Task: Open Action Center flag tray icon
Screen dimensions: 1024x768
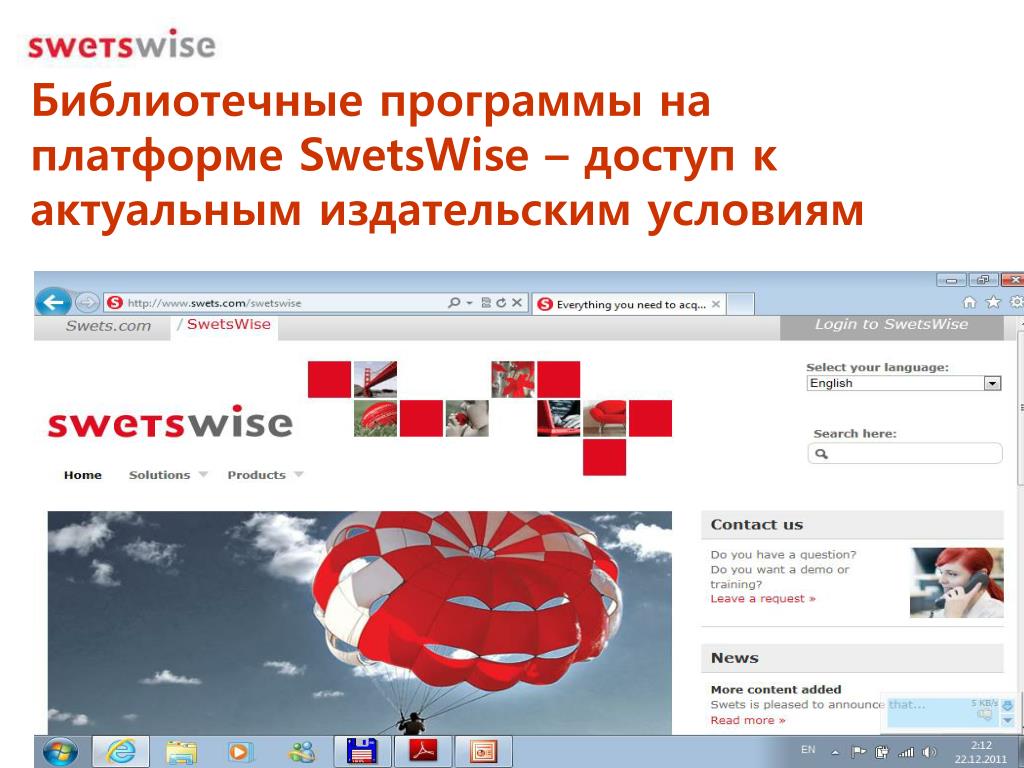Action: [859, 752]
